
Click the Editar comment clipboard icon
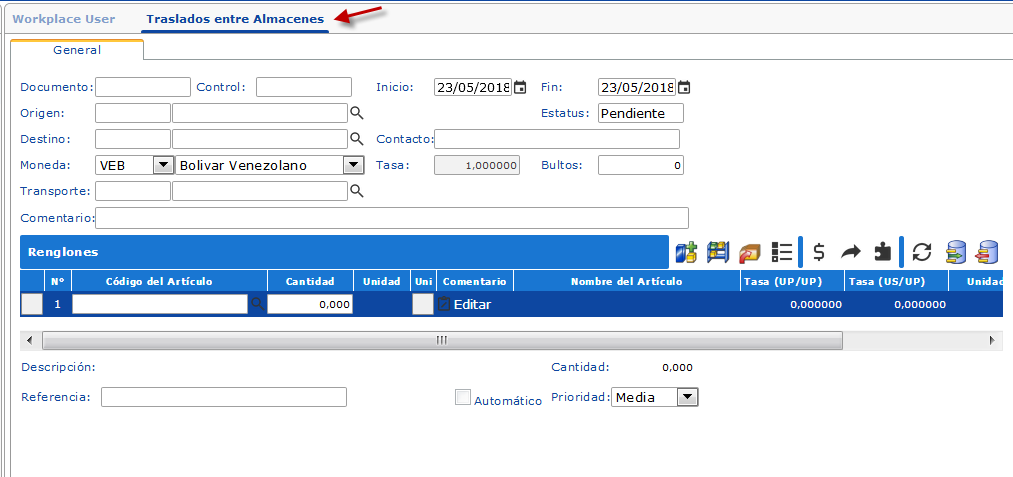point(443,304)
